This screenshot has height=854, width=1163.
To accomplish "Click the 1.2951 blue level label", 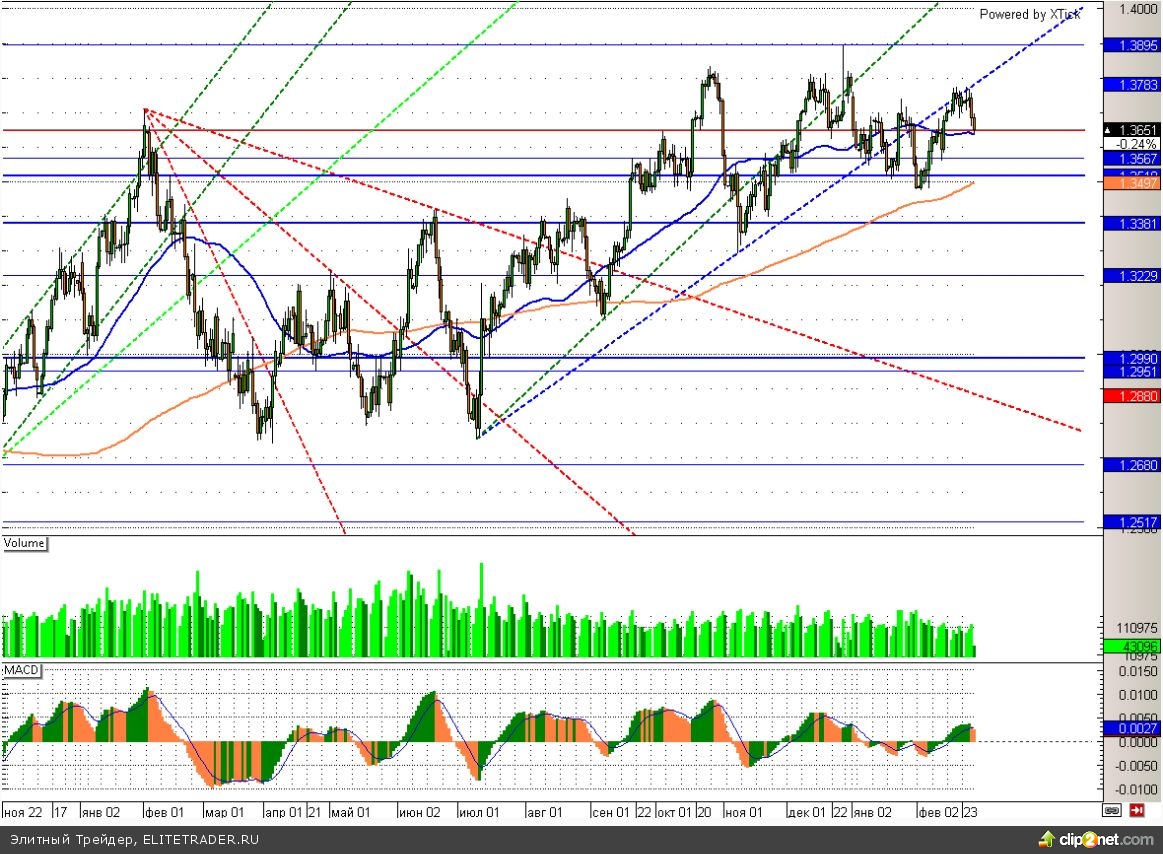I will pos(1132,372).
